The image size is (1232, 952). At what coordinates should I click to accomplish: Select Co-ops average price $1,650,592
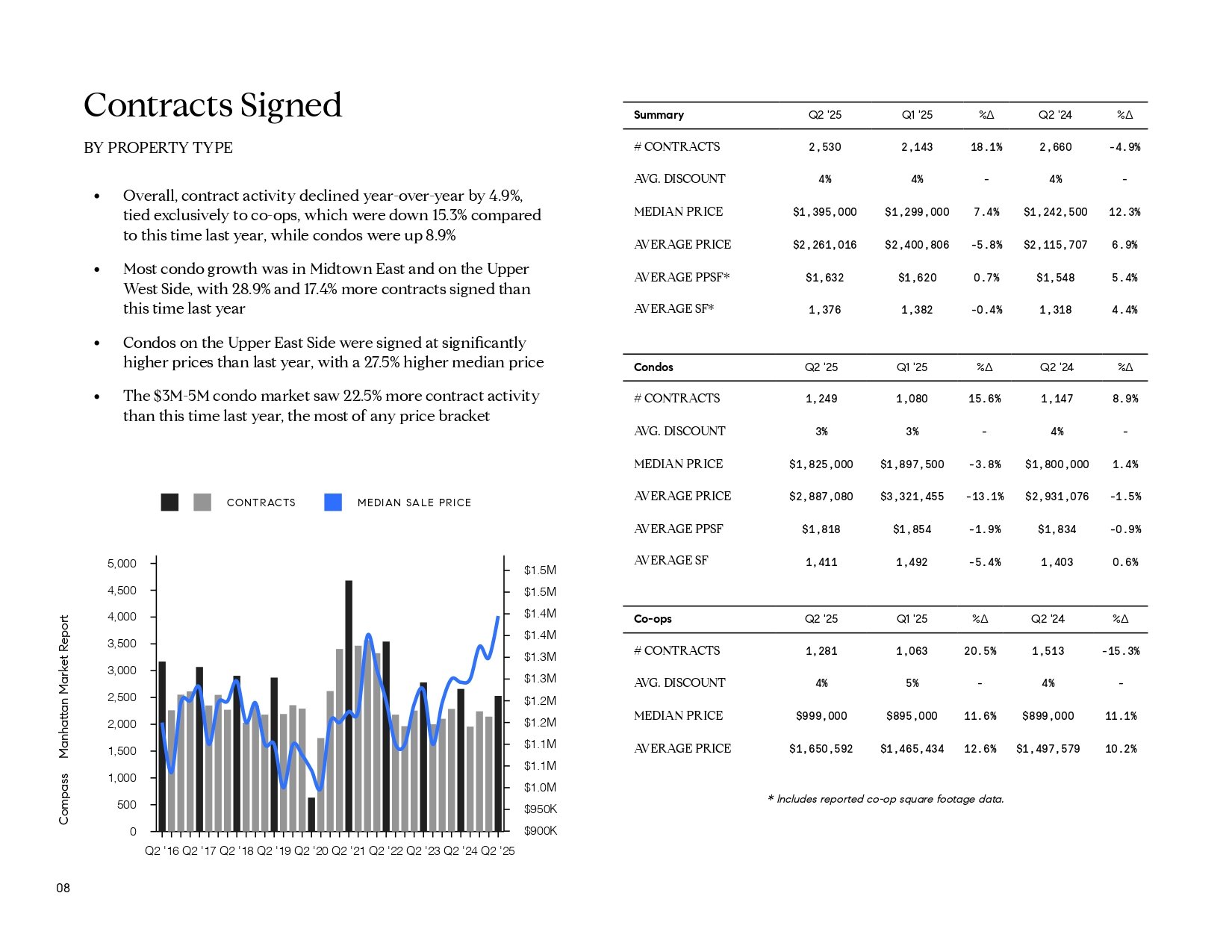pos(821,749)
